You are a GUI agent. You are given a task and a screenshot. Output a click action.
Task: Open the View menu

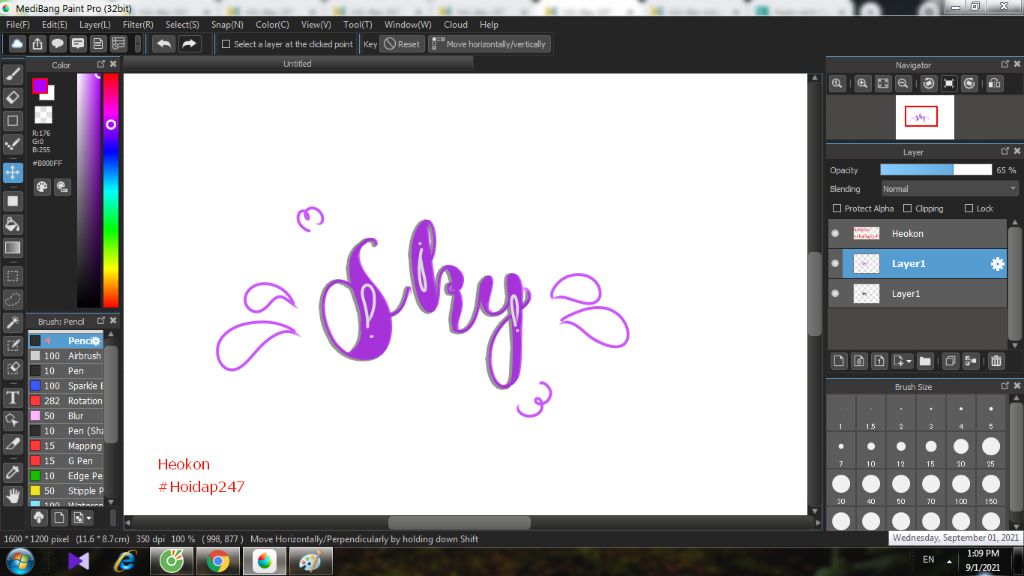(316, 24)
